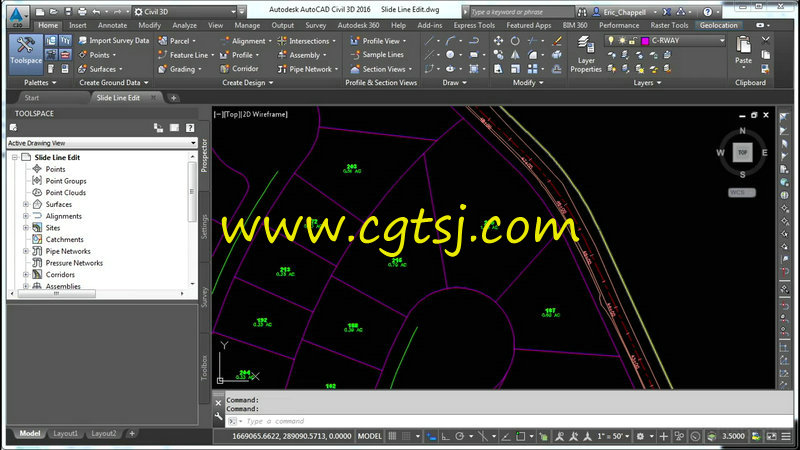
Task: Open Layer Properties manager
Action: pos(586,55)
